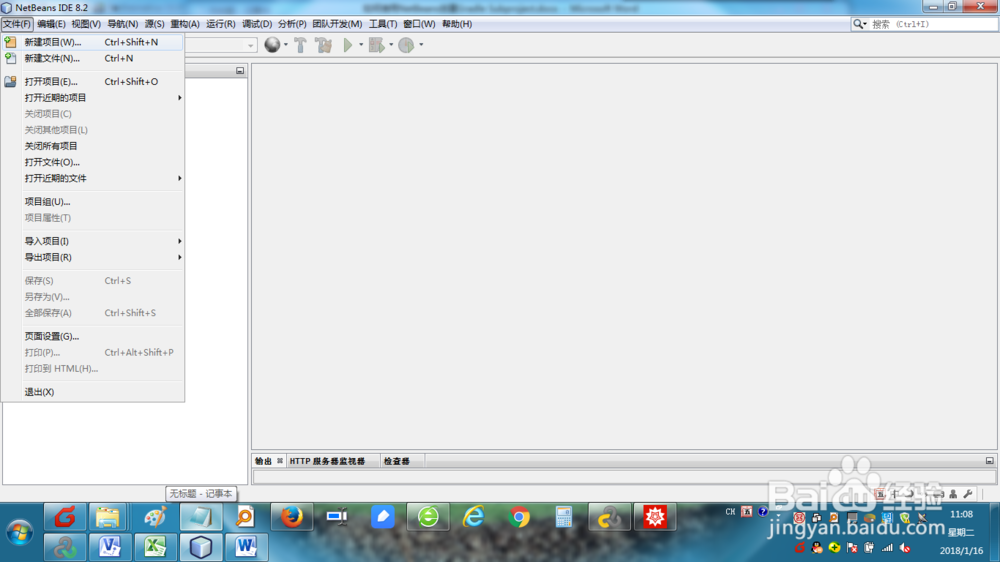Click the browser globe toolbar icon
Screen dimensions: 1000x562
click(x=272, y=45)
